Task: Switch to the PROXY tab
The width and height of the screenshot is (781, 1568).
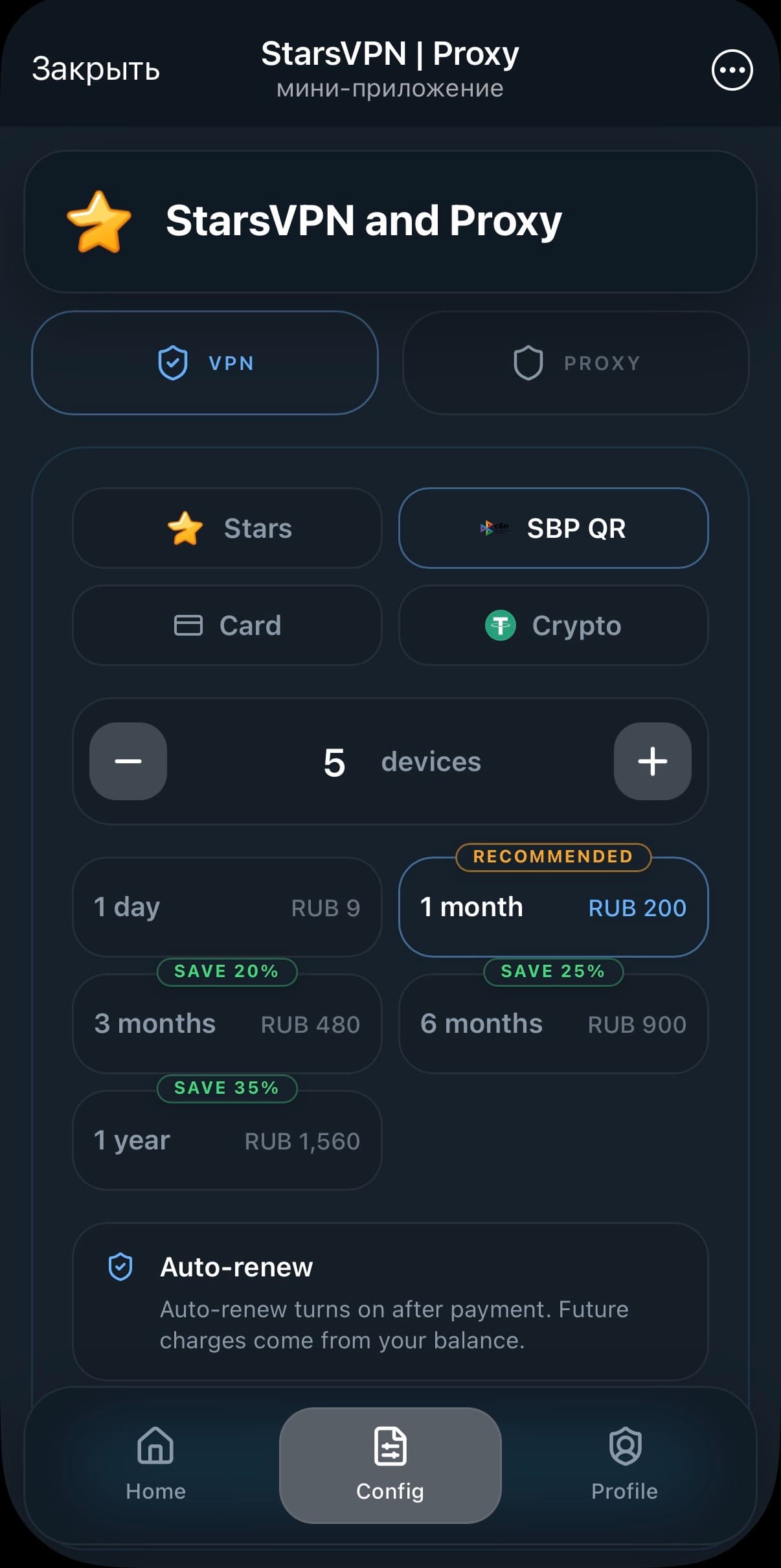Action: 576,363
